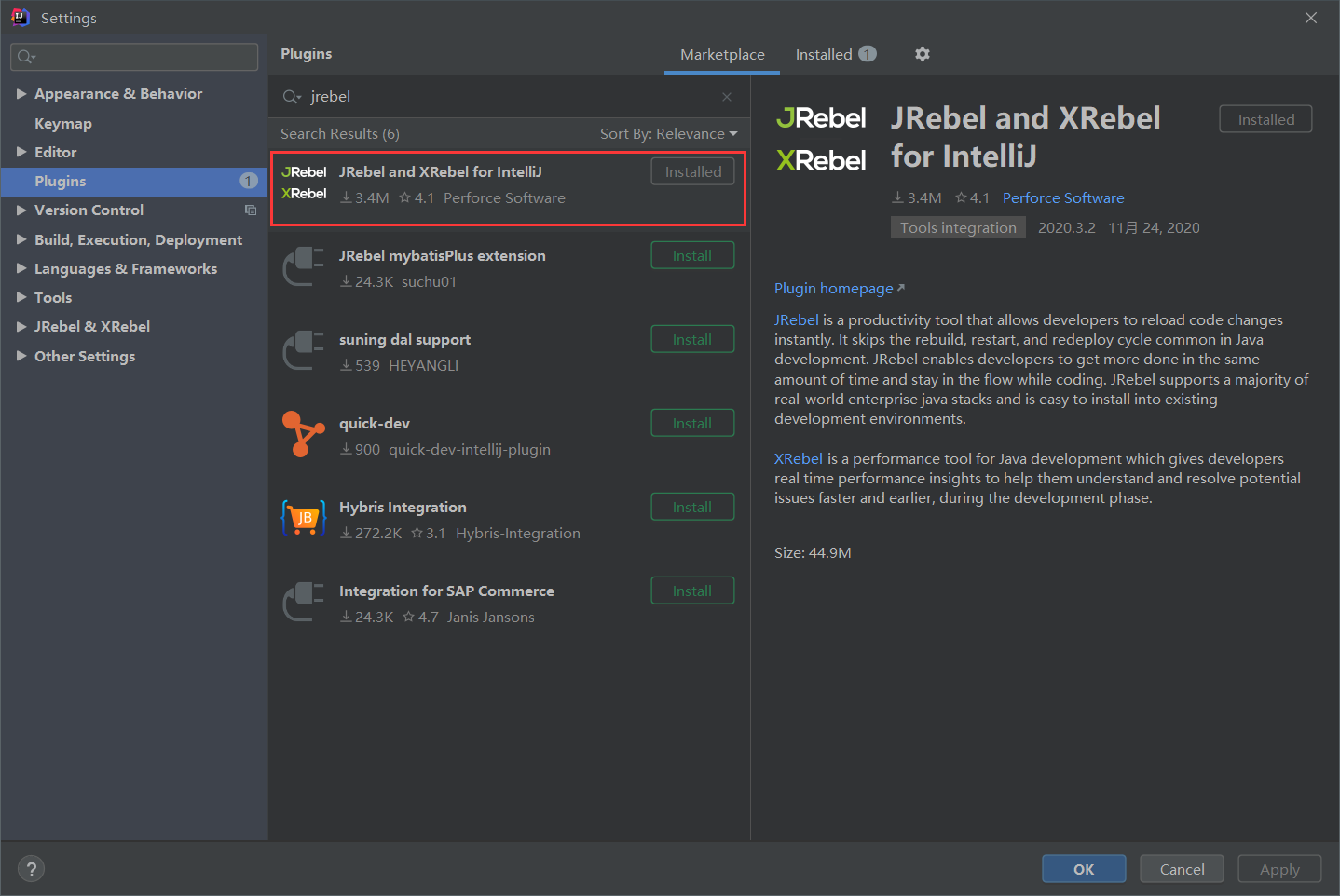Image resolution: width=1340 pixels, height=896 pixels.
Task: Click the XRebel link in description
Action: [x=799, y=459]
